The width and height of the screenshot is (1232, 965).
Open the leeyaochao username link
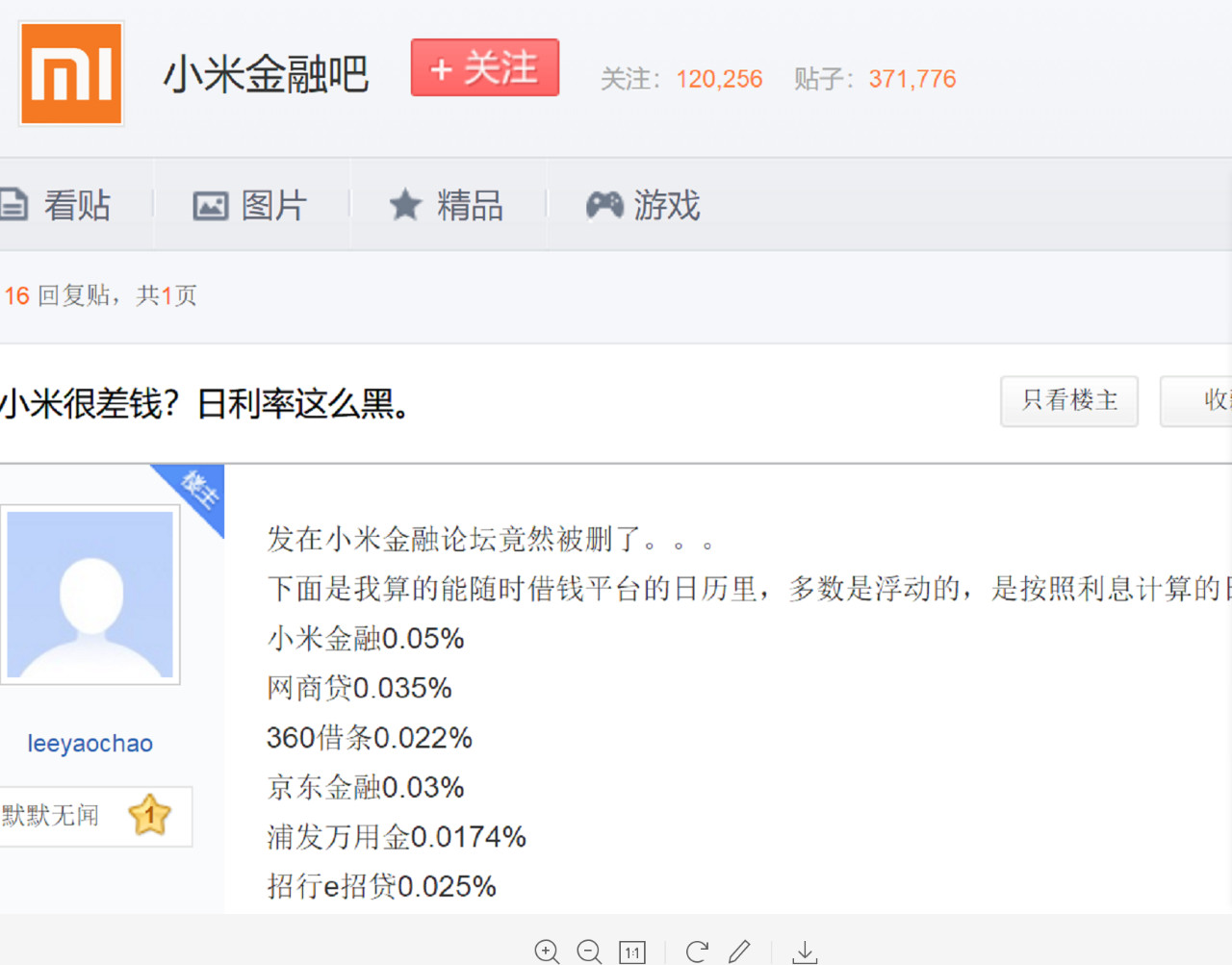90,744
